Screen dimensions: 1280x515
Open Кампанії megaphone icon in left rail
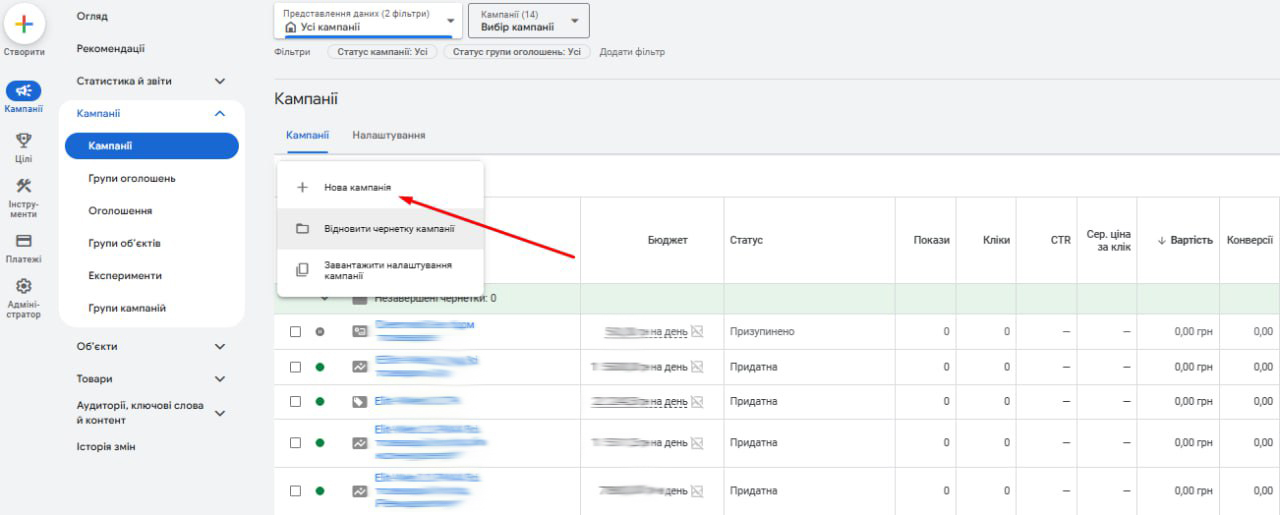pyautogui.click(x=24, y=91)
